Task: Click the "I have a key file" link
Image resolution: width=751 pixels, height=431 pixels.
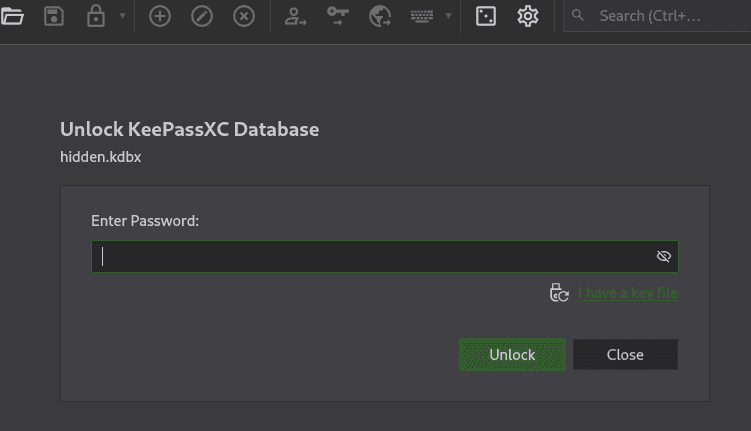Action: tap(628, 293)
